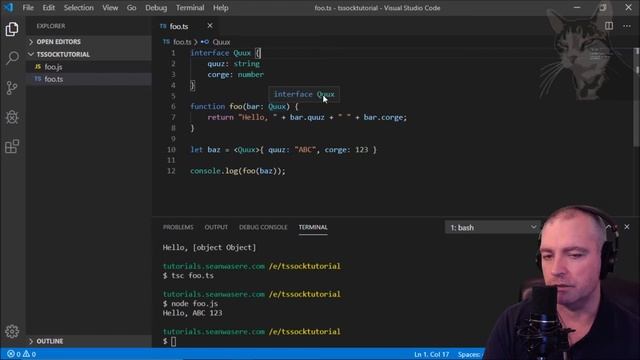Click the terminal prompt input cursor
This screenshot has width=640, height=360.
[173, 341]
